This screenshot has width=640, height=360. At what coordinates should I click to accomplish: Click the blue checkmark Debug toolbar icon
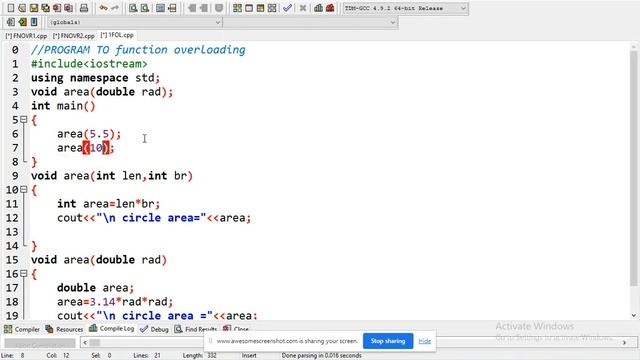click(287, 8)
